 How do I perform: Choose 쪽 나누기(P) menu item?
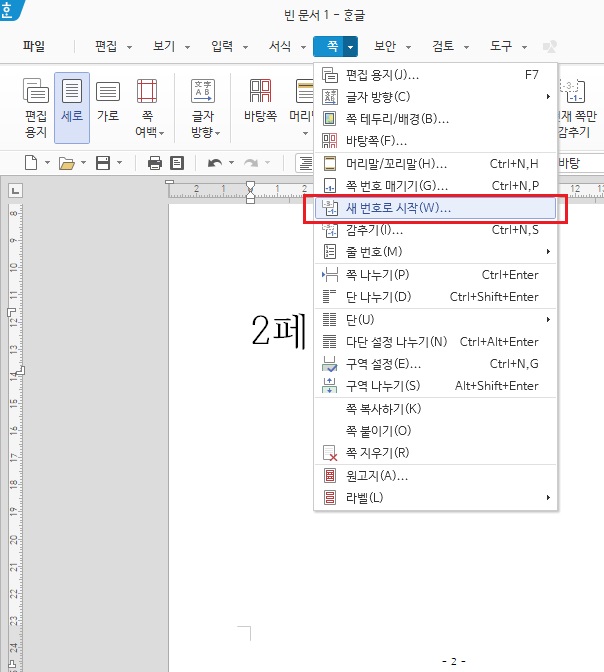[x=436, y=275]
